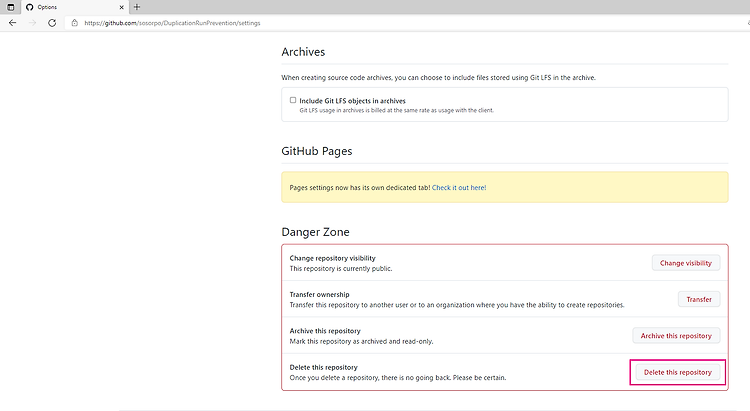Click the Delete this repository button
This screenshot has height=411, width=750.
tap(678, 372)
